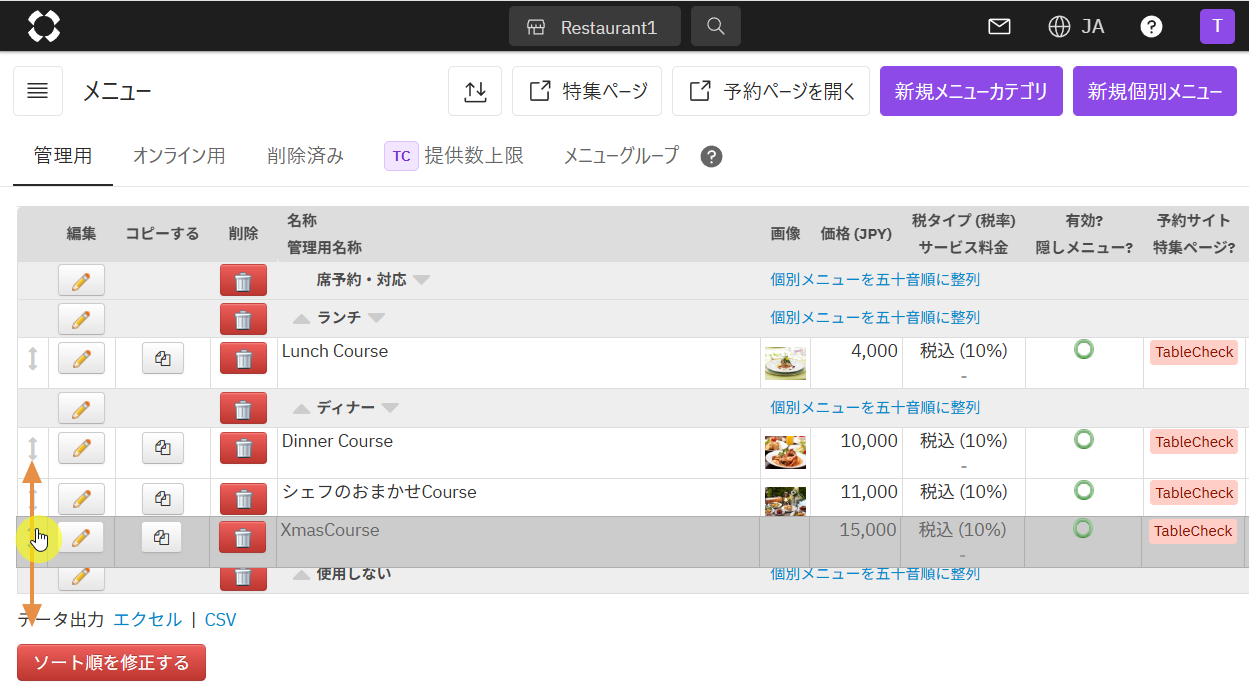Toggle シェフのおまかせCourse enabled circle
The height and width of the screenshot is (699, 1249).
pyautogui.click(x=1083, y=490)
